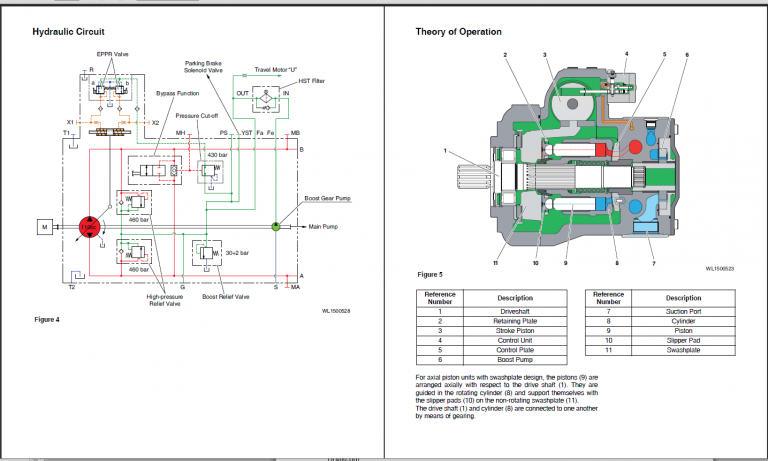The width and height of the screenshot is (768, 461).
Task: Select the EPPR Valve label
Action: 113,54
